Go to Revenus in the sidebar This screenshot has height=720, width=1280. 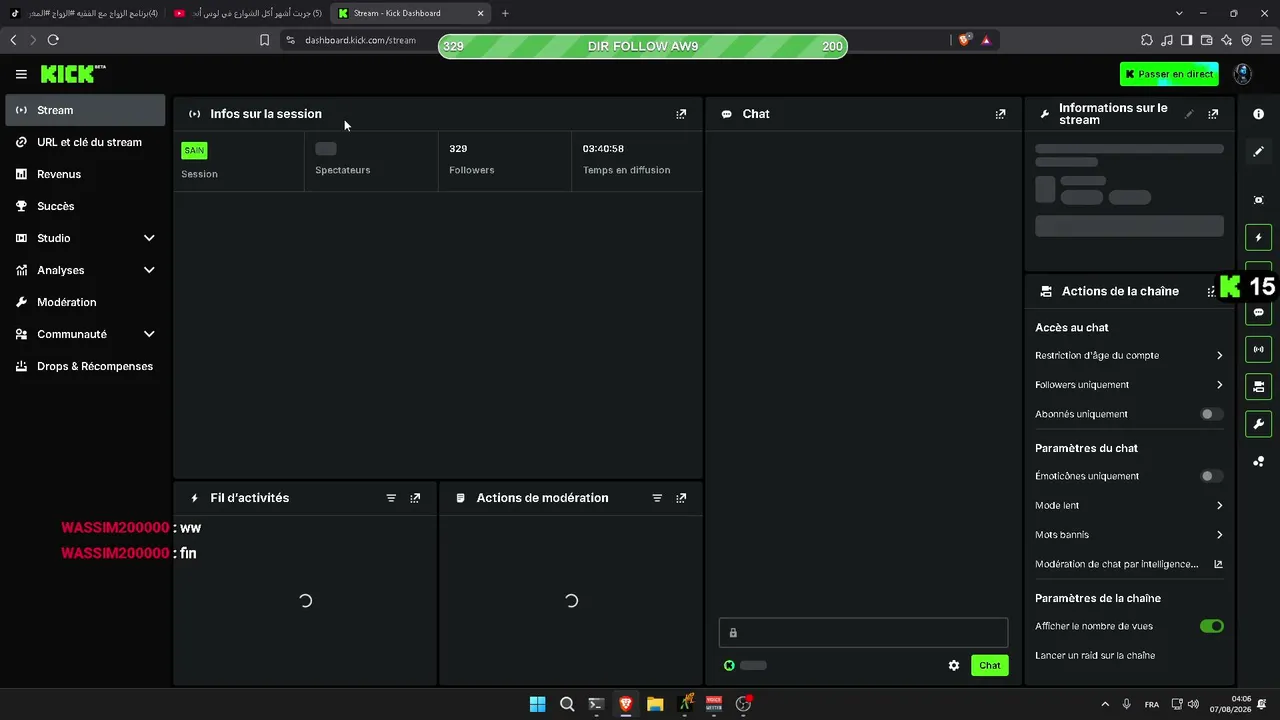pyautogui.click(x=85, y=174)
